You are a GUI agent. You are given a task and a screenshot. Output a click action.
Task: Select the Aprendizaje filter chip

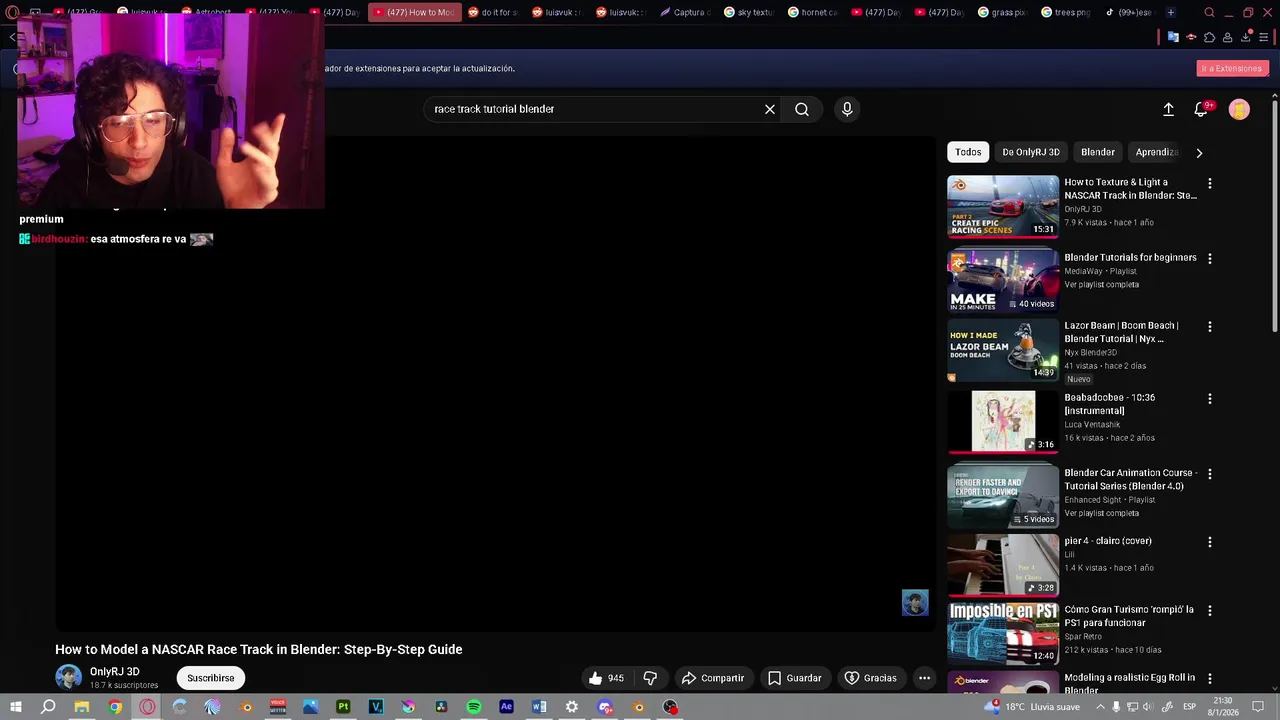click(x=1158, y=152)
